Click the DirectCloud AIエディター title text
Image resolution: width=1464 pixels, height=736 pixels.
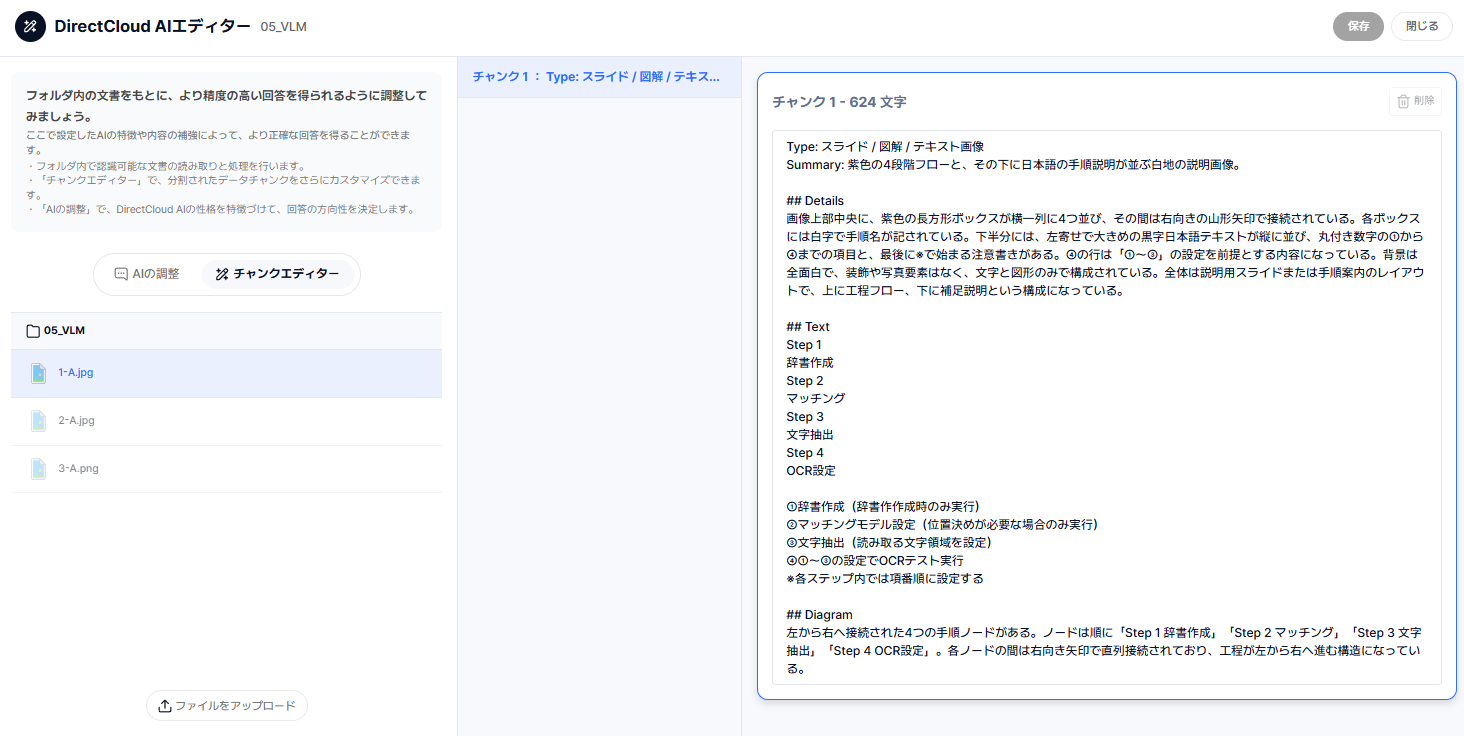click(x=152, y=27)
